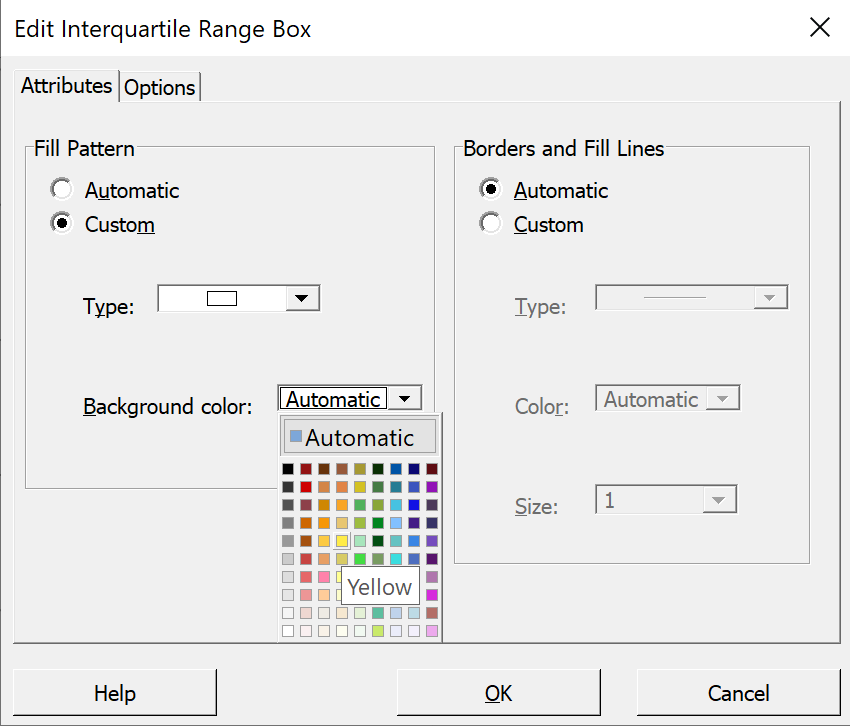Pick the black swatch at the grid's top-left

pyautogui.click(x=288, y=469)
